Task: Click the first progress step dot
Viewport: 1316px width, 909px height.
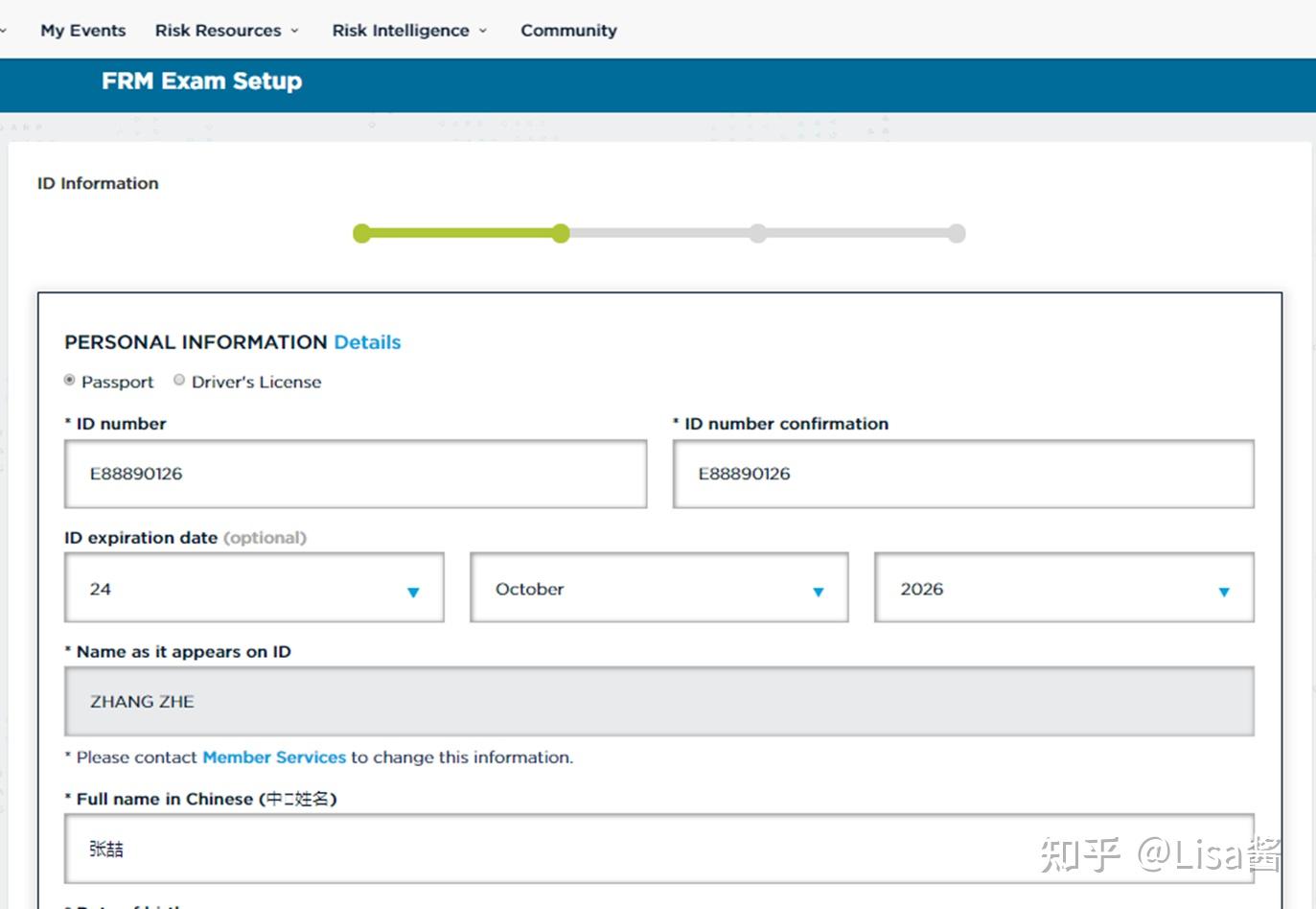Action: [x=361, y=233]
